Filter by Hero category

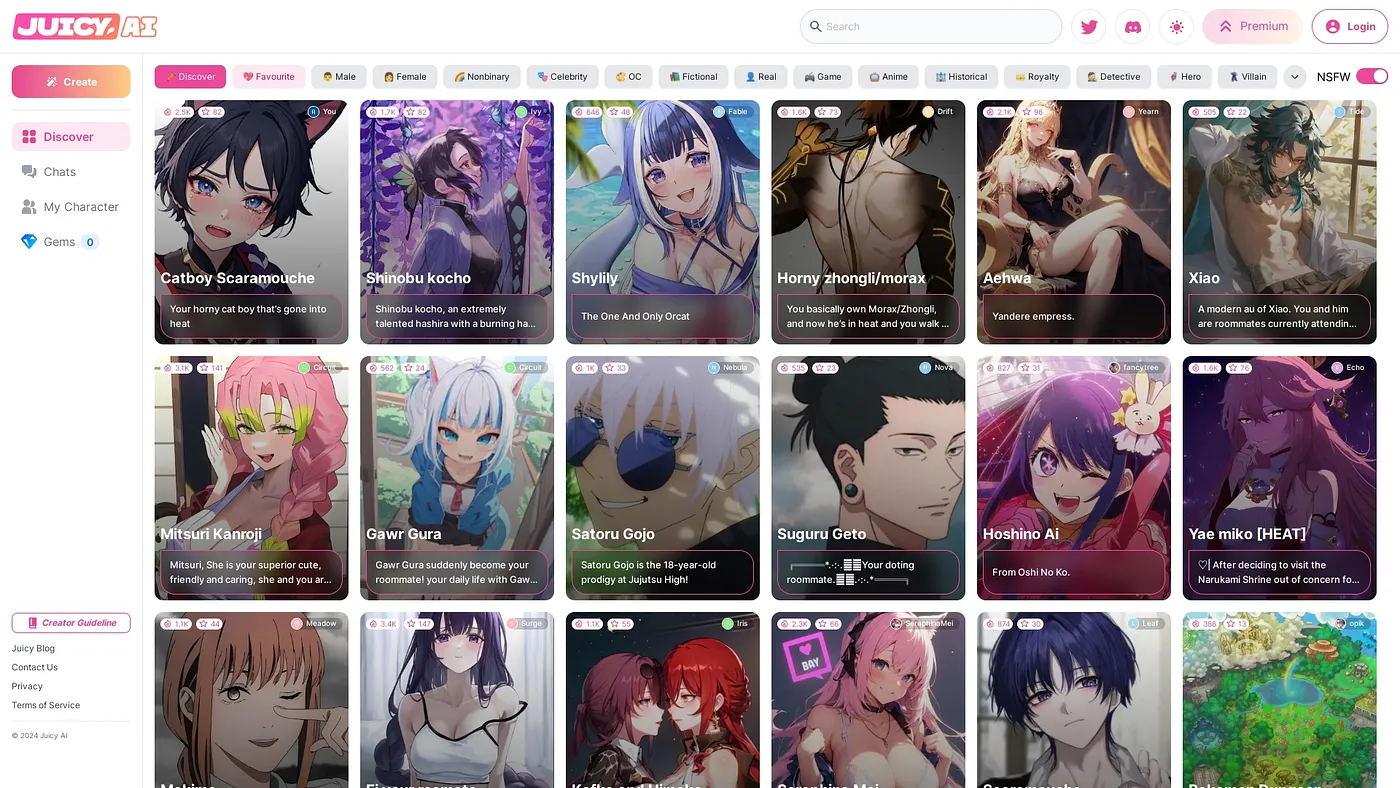[x=1185, y=77]
